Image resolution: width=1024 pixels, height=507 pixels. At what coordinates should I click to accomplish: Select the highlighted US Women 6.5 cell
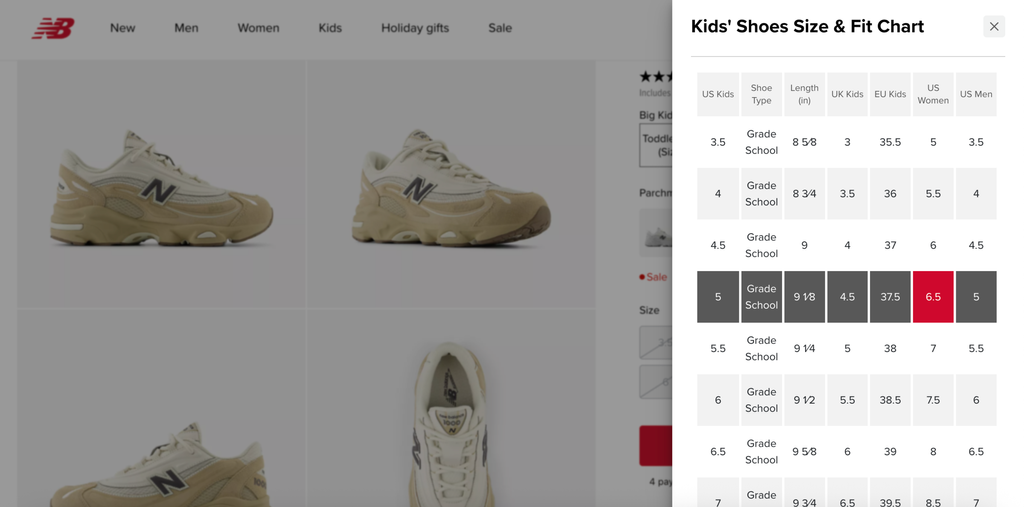click(933, 297)
